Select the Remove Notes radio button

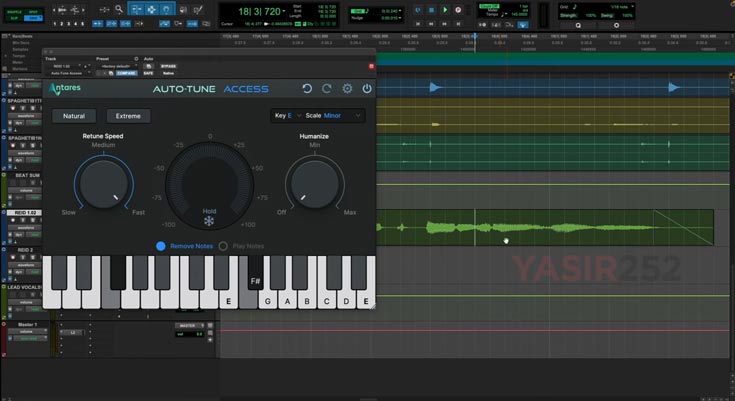160,246
